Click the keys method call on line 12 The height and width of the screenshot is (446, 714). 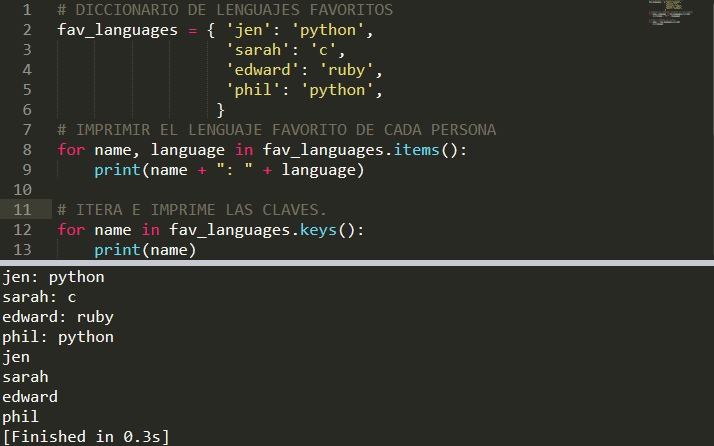318,230
